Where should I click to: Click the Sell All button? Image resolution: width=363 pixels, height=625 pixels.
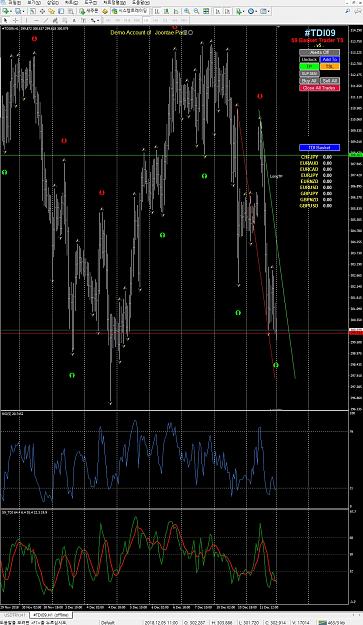point(330,81)
